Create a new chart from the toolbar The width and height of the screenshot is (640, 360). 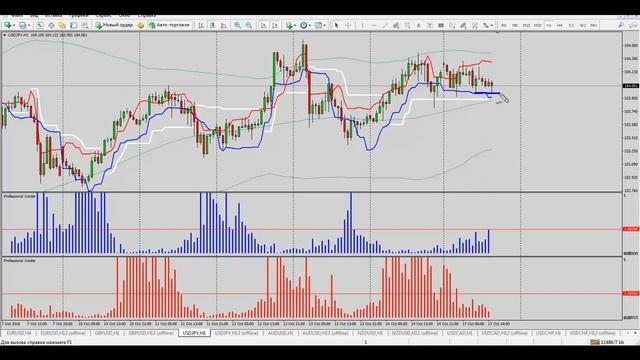(x=7, y=25)
